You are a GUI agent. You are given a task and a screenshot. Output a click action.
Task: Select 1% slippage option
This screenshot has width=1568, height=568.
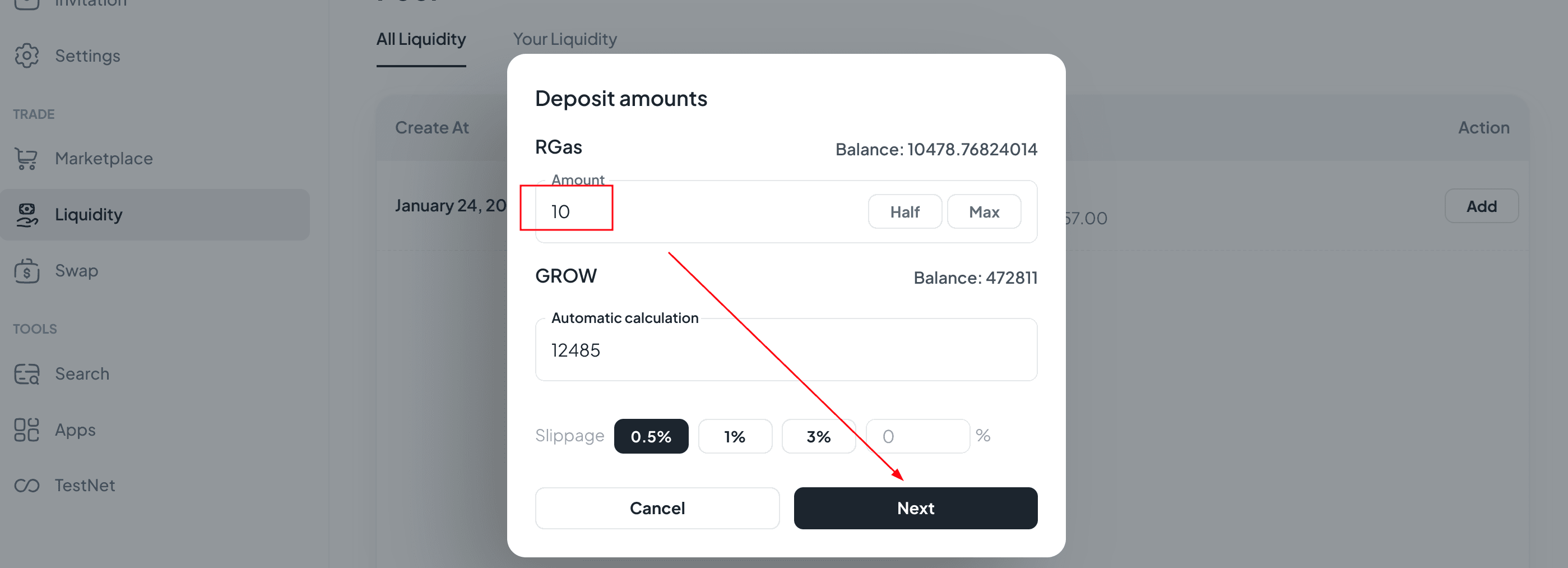click(x=735, y=436)
